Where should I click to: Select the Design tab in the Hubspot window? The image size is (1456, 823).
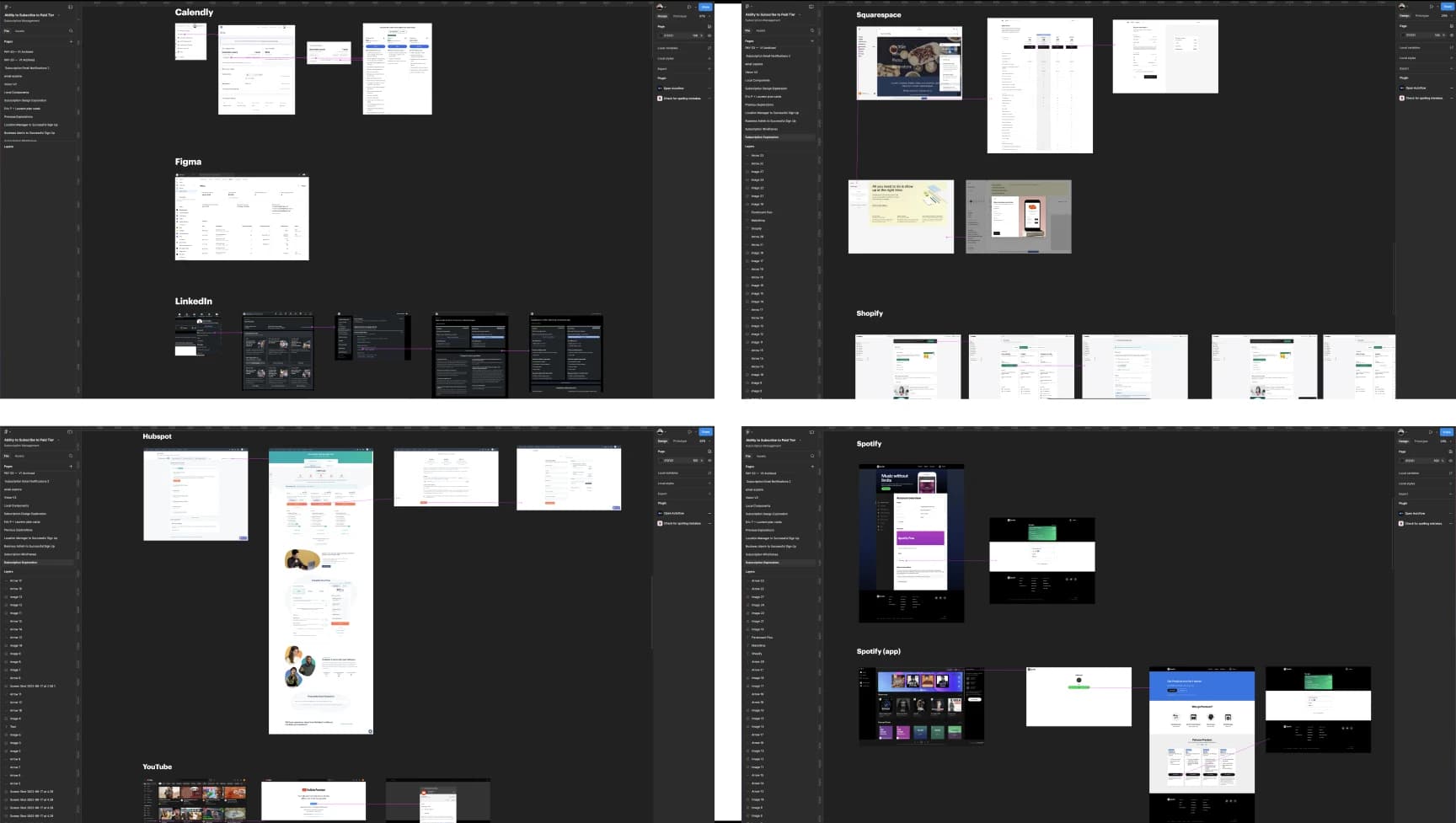click(x=662, y=441)
